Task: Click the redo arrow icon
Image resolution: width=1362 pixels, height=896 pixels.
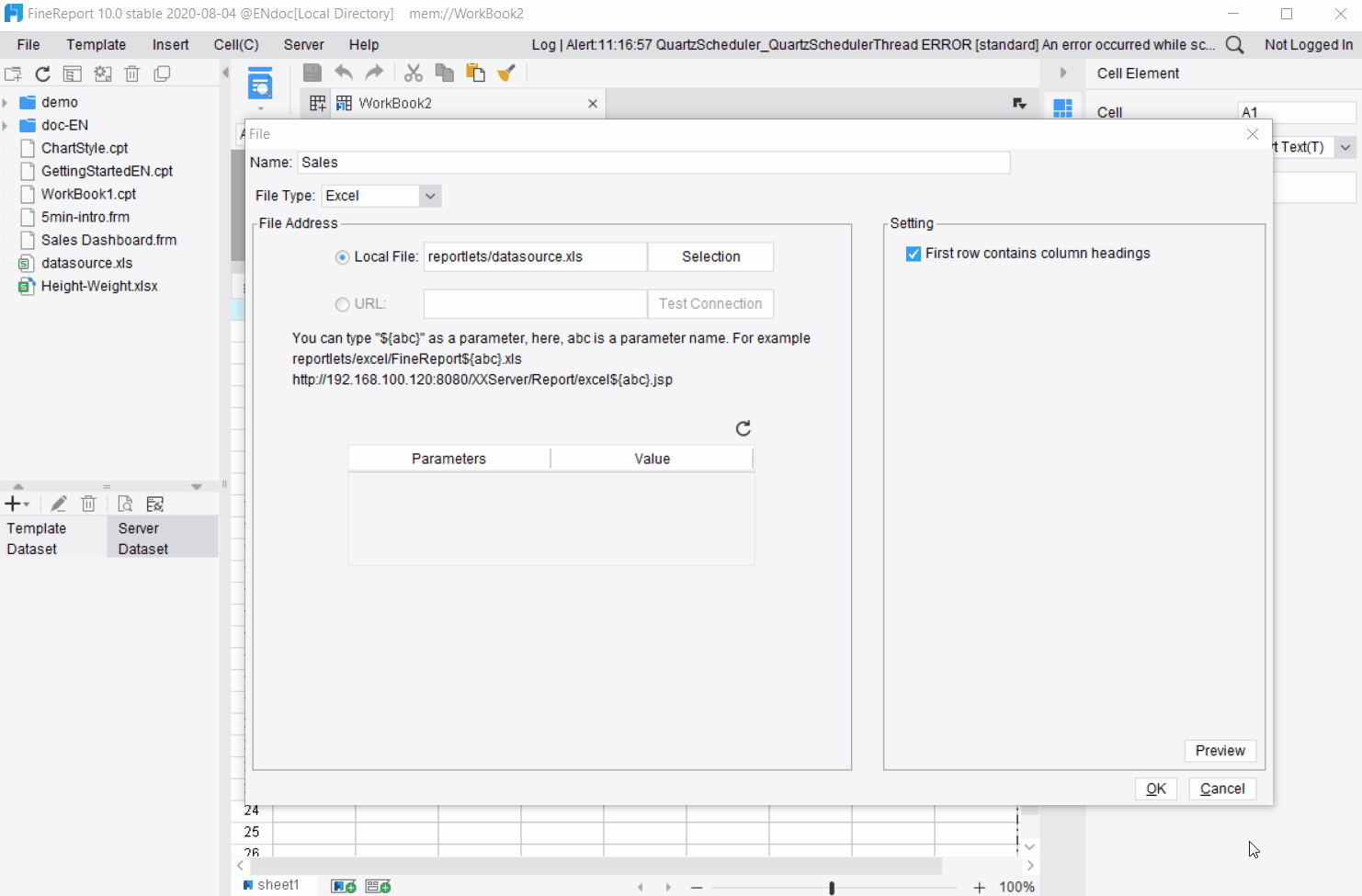Action: coord(374,73)
